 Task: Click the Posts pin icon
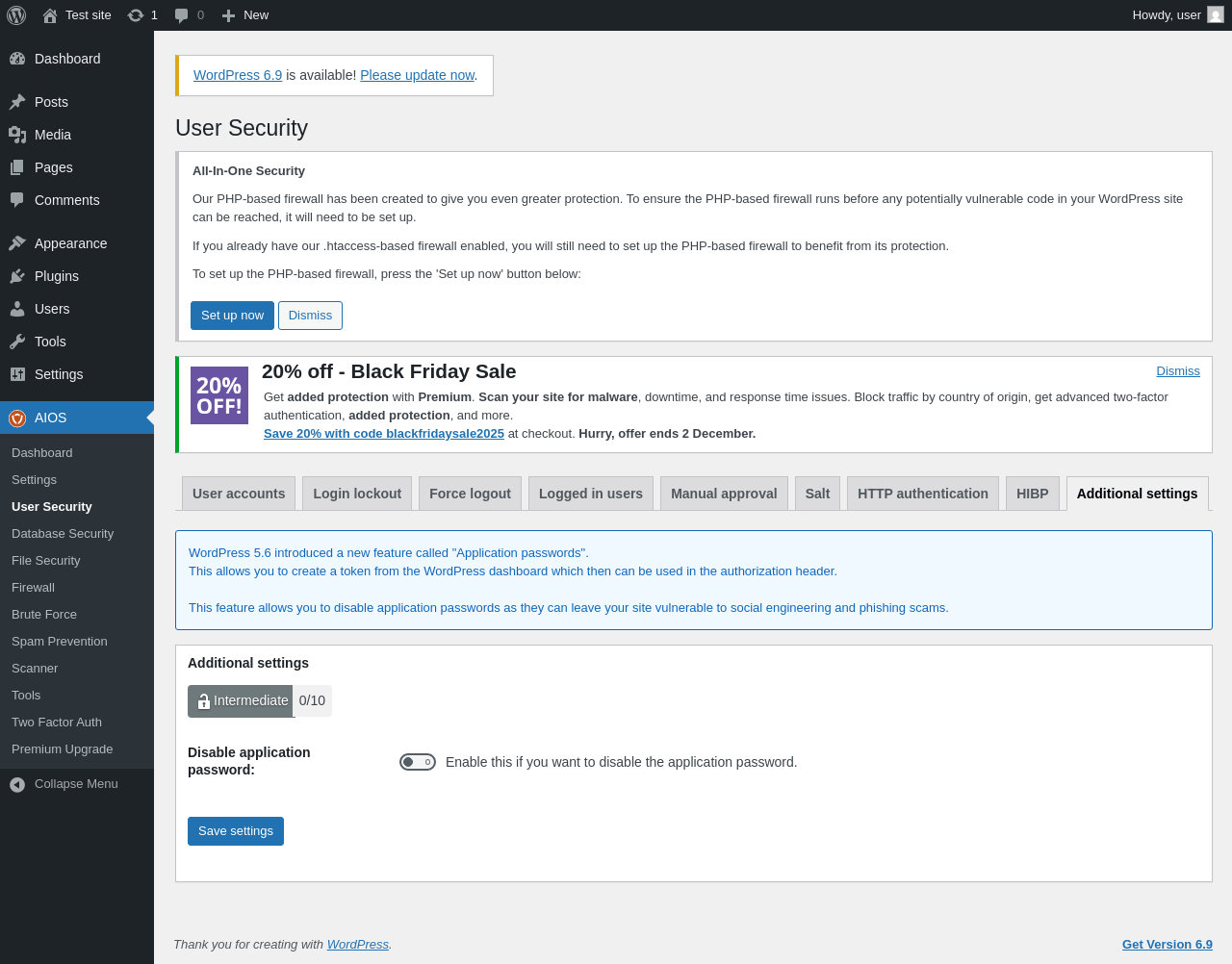(x=17, y=102)
